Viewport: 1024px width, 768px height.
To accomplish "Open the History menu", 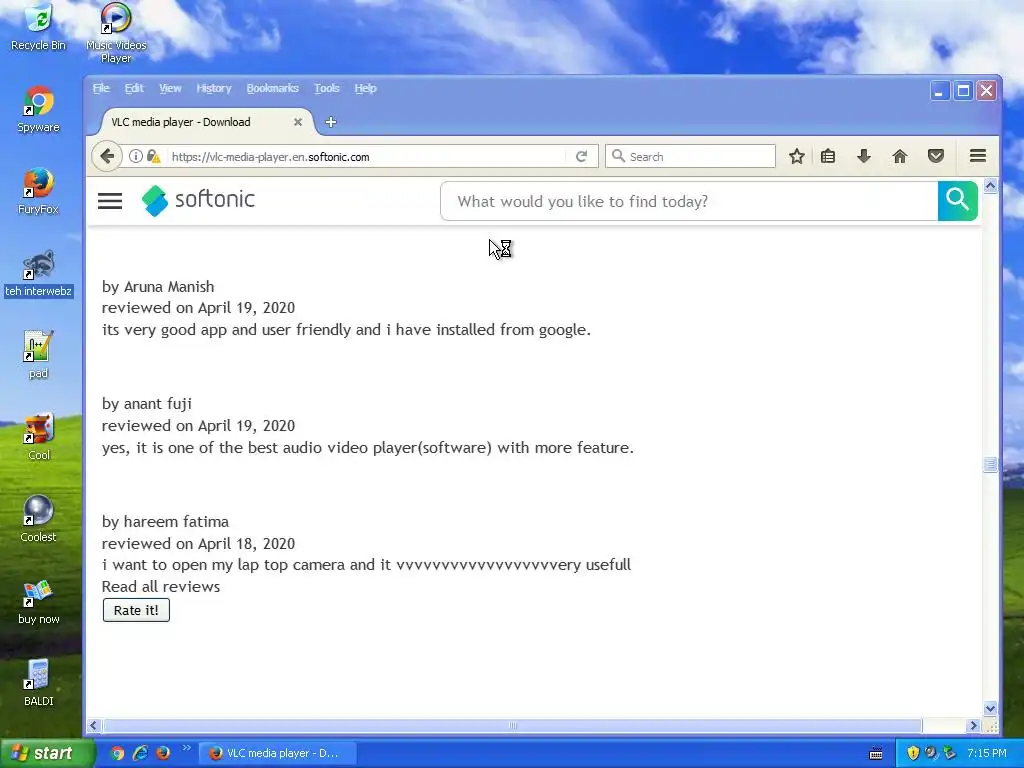I will [214, 88].
